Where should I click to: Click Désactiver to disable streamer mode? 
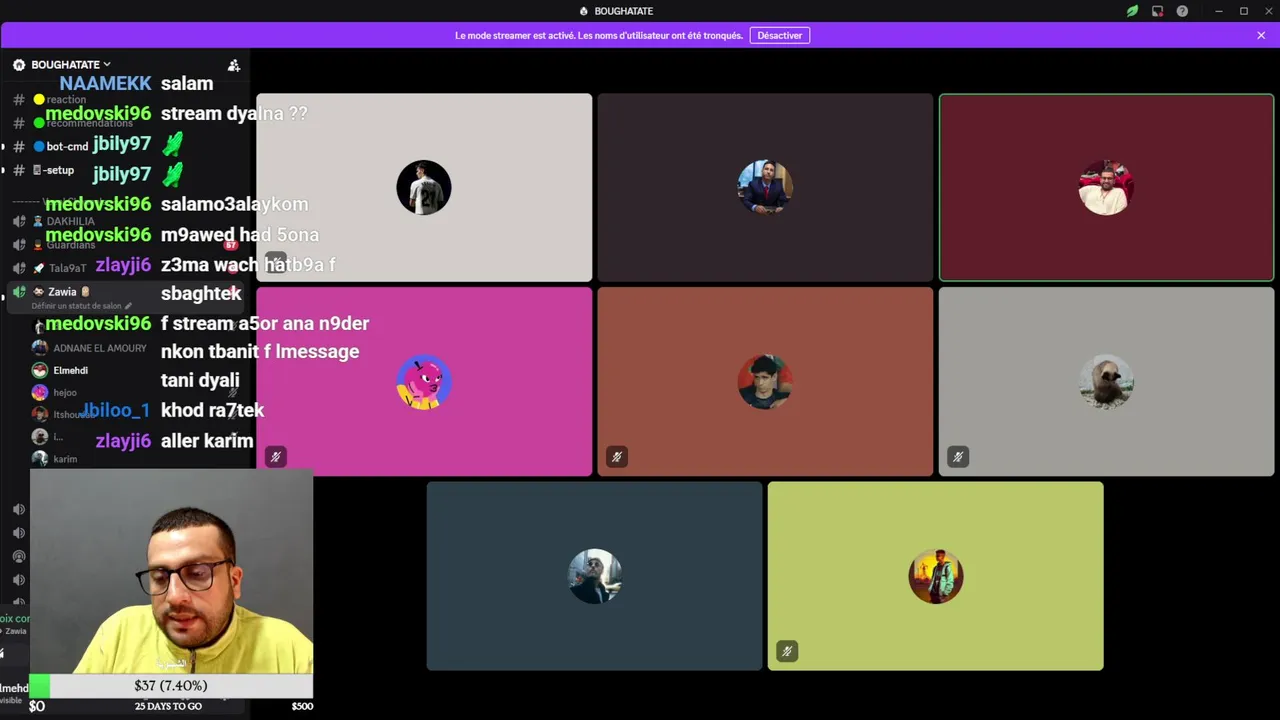pos(780,35)
